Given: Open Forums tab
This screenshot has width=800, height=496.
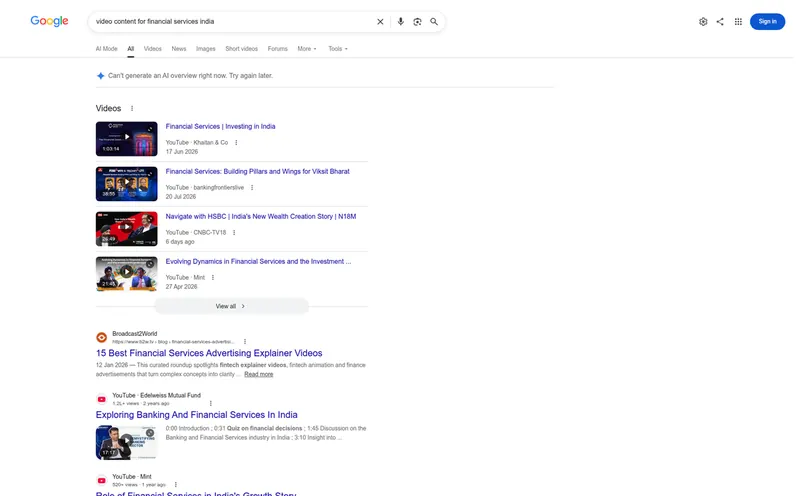Looking at the screenshot, I should point(278,48).
